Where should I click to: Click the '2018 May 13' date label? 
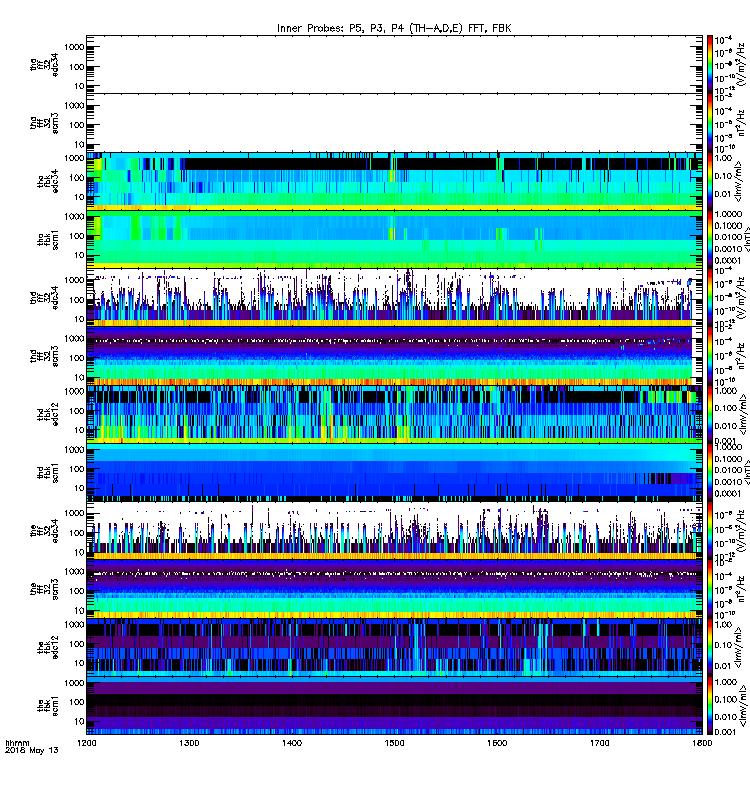pyautogui.click(x=32, y=750)
